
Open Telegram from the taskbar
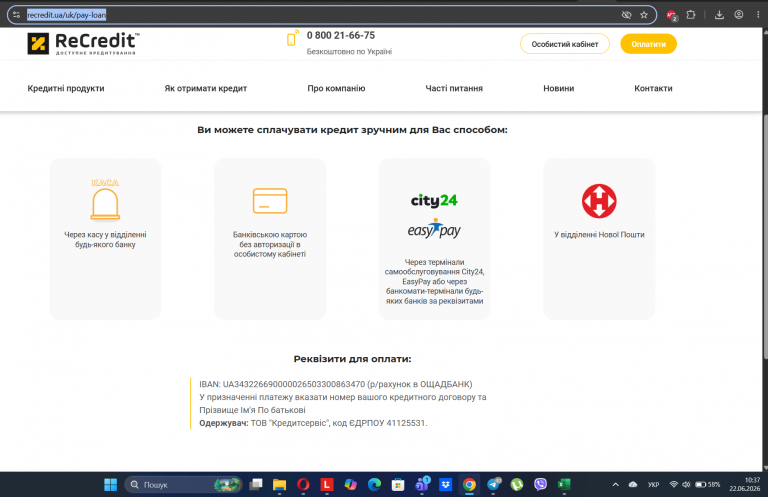click(493, 484)
